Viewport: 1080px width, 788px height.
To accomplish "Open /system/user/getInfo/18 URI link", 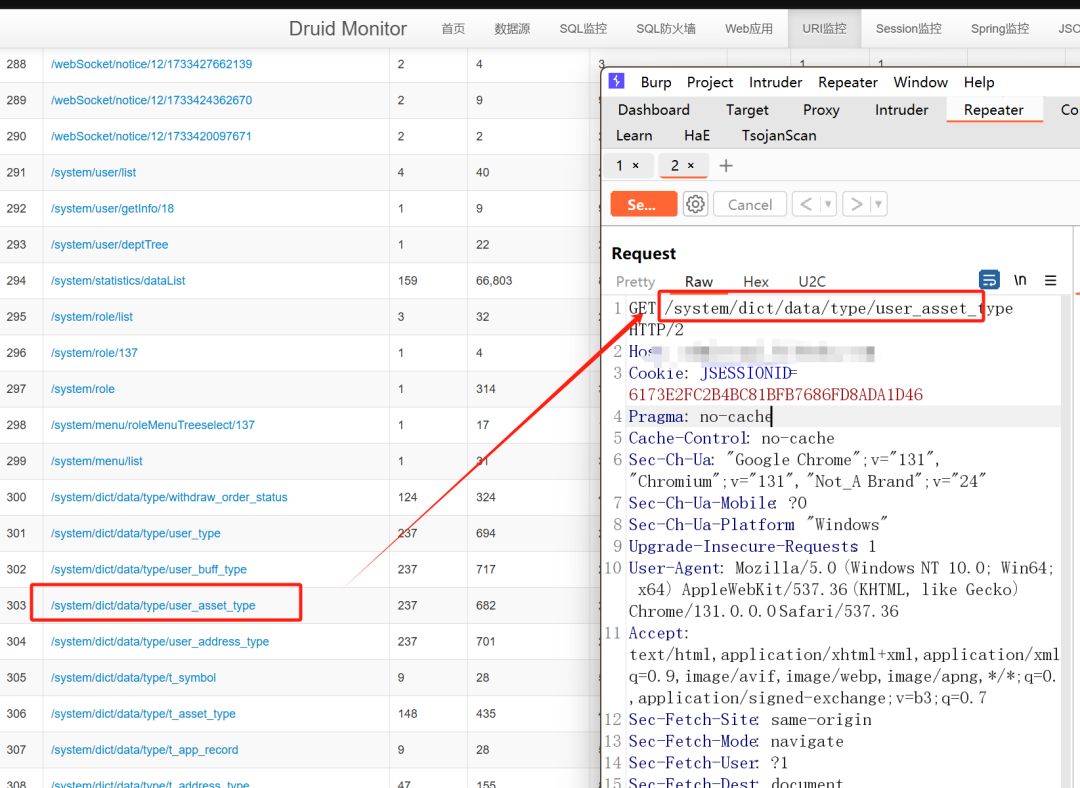I will [x=112, y=208].
